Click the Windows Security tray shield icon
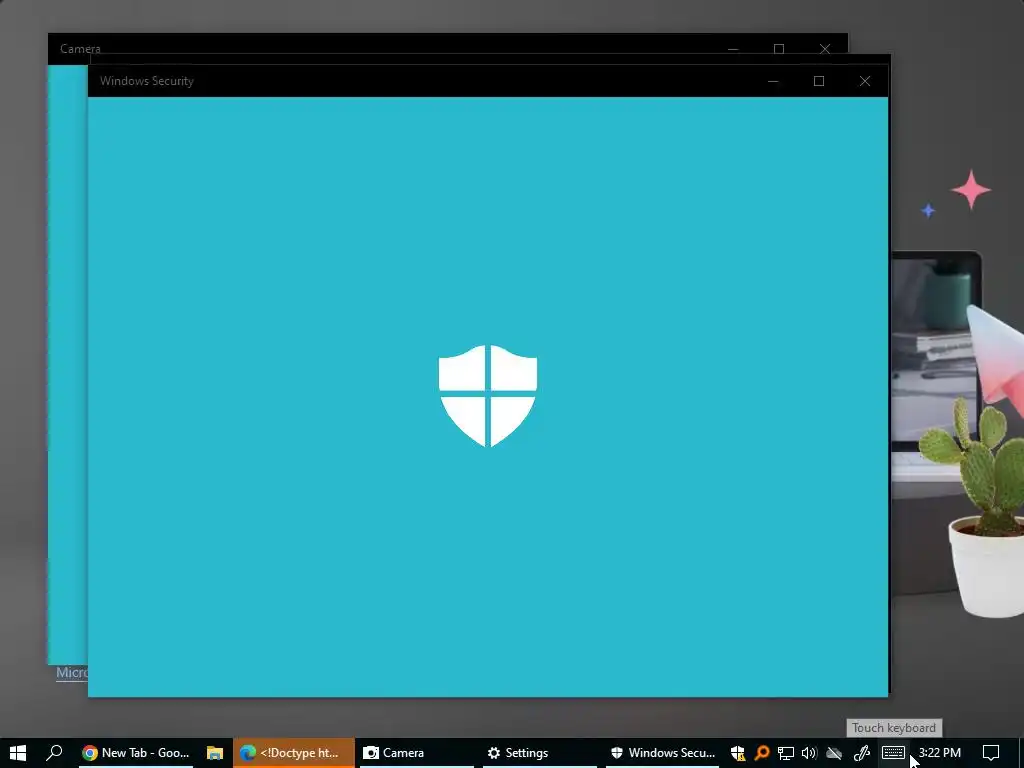This screenshot has width=1024, height=768. [x=737, y=753]
